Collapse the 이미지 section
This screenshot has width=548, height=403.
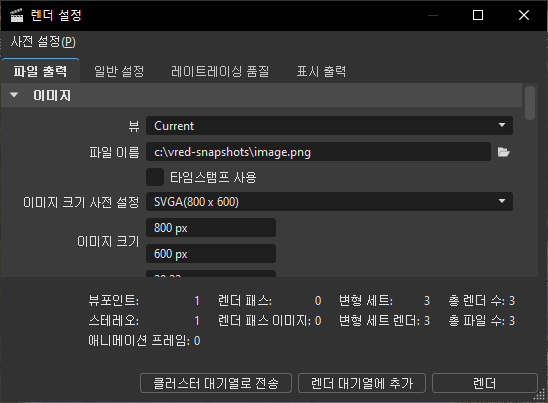point(14,95)
